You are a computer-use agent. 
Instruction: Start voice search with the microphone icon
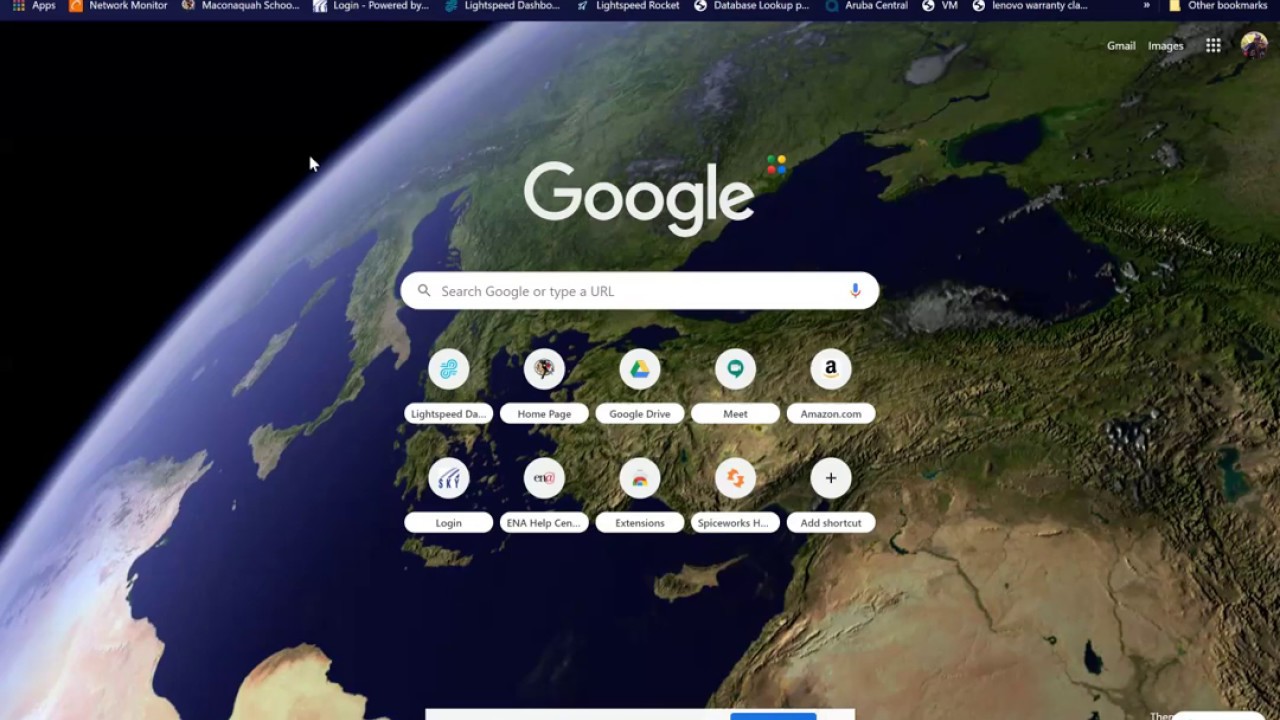click(855, 291)
